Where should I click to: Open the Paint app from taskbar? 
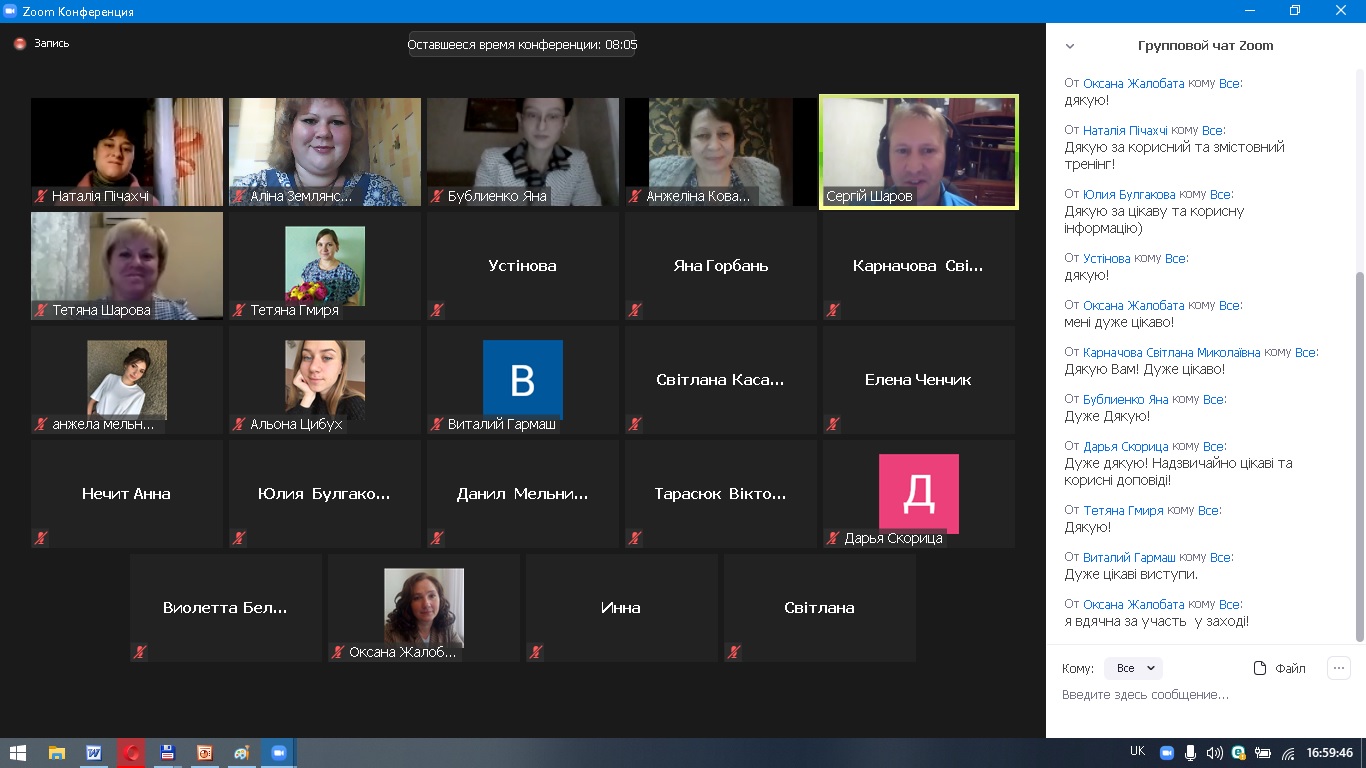pos(241,753)
